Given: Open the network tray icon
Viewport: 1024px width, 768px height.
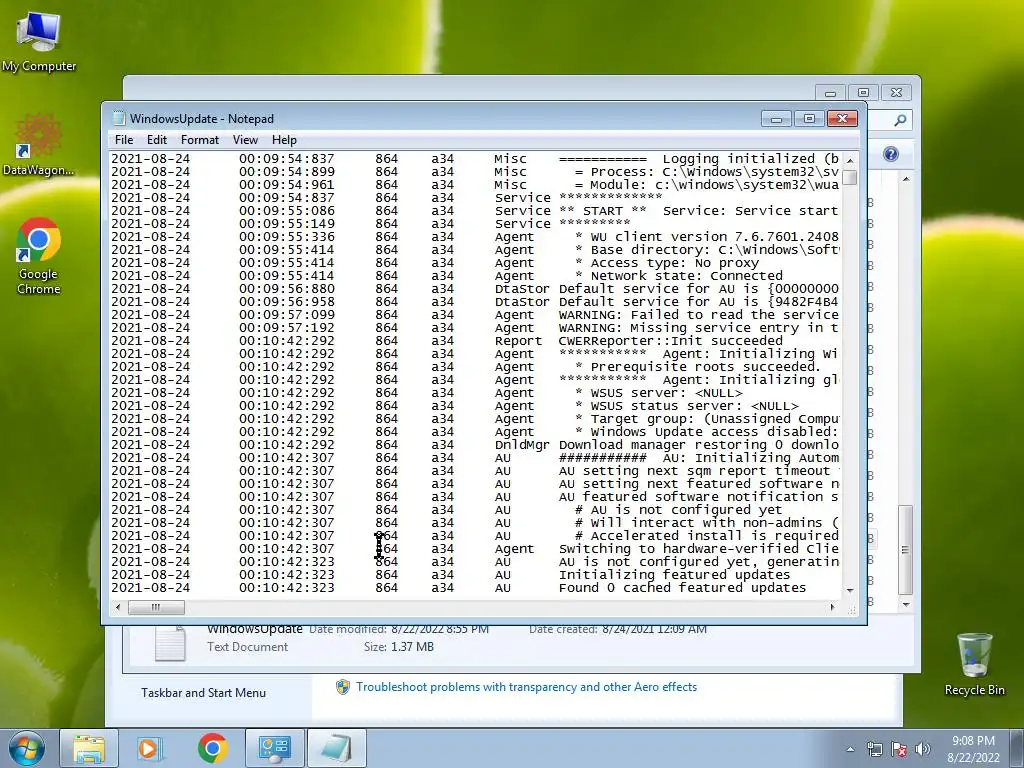Looking at the screenshot, I should (x=874, y=749).
